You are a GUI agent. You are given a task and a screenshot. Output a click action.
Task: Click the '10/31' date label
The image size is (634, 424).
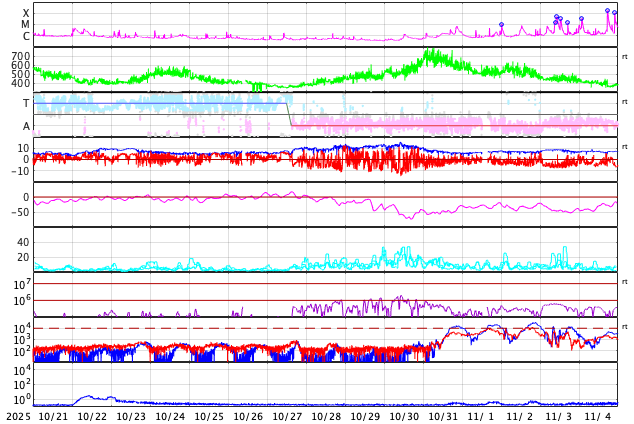coord(443,417)
